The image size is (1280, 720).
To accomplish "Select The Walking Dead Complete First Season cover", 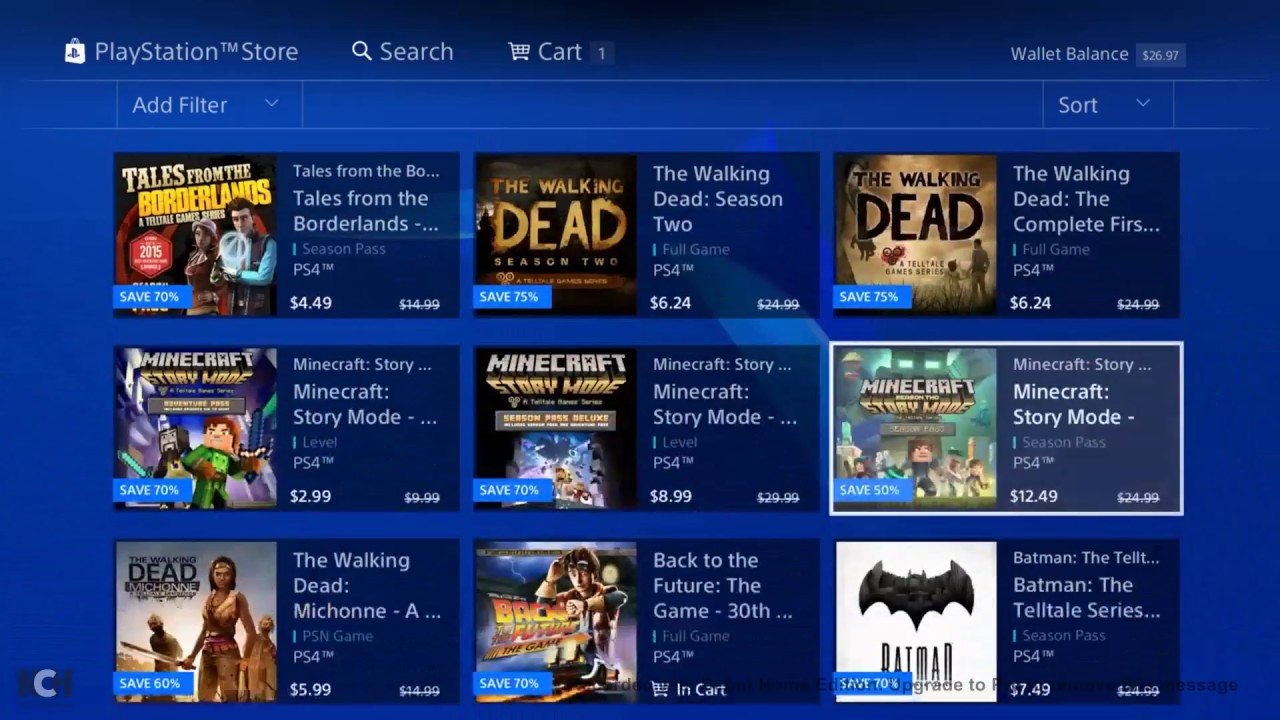I will tap(916, 235).
